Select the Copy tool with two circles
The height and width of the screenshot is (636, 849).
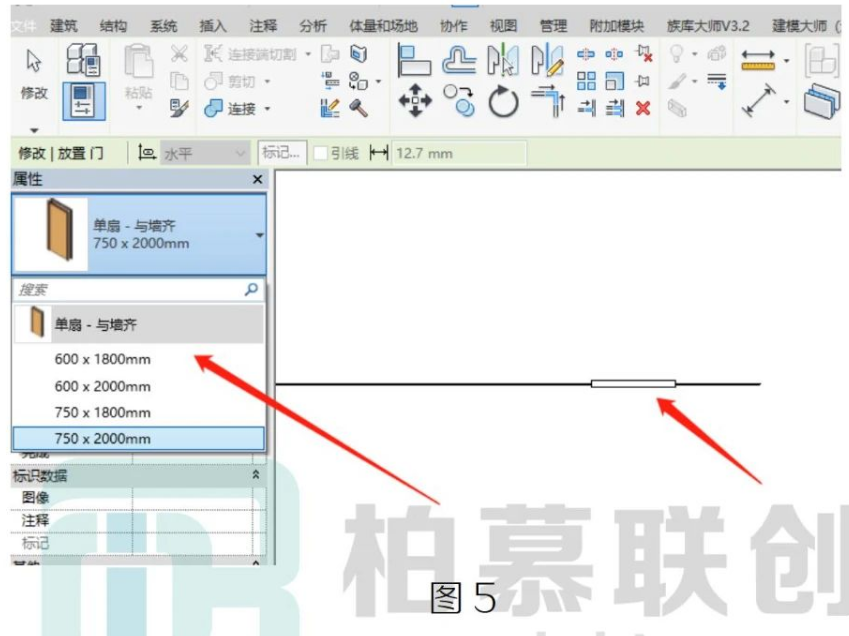[459, 101]
